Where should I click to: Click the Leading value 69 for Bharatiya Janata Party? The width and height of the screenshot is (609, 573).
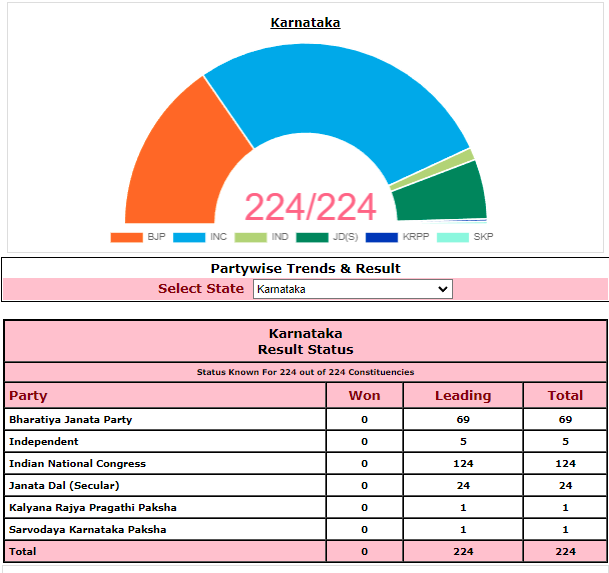(x=463, y=420)
